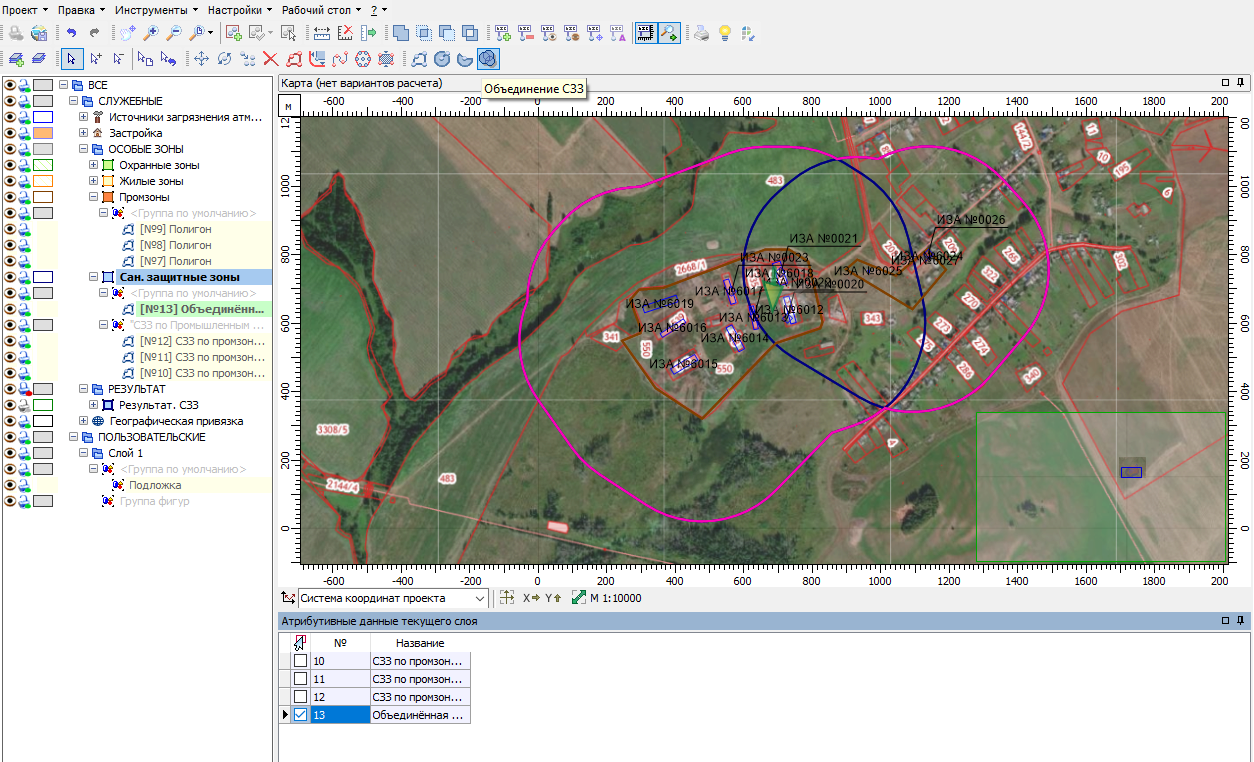Click the ruler measure distance tool

pyautogui.click(x=321, y=33)
